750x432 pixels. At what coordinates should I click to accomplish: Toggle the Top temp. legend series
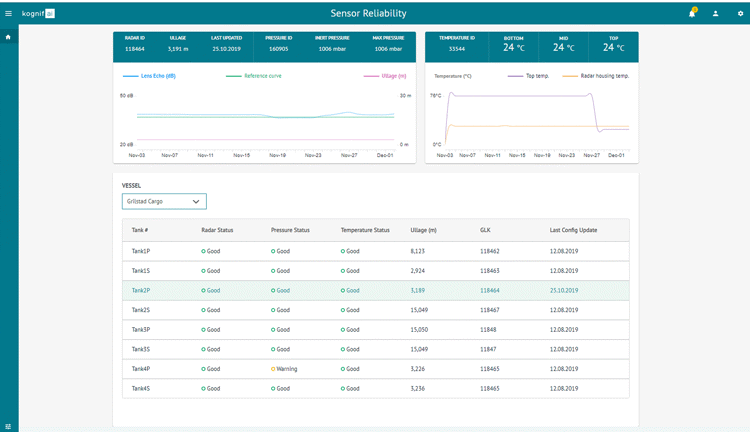[x=535, y=76]
